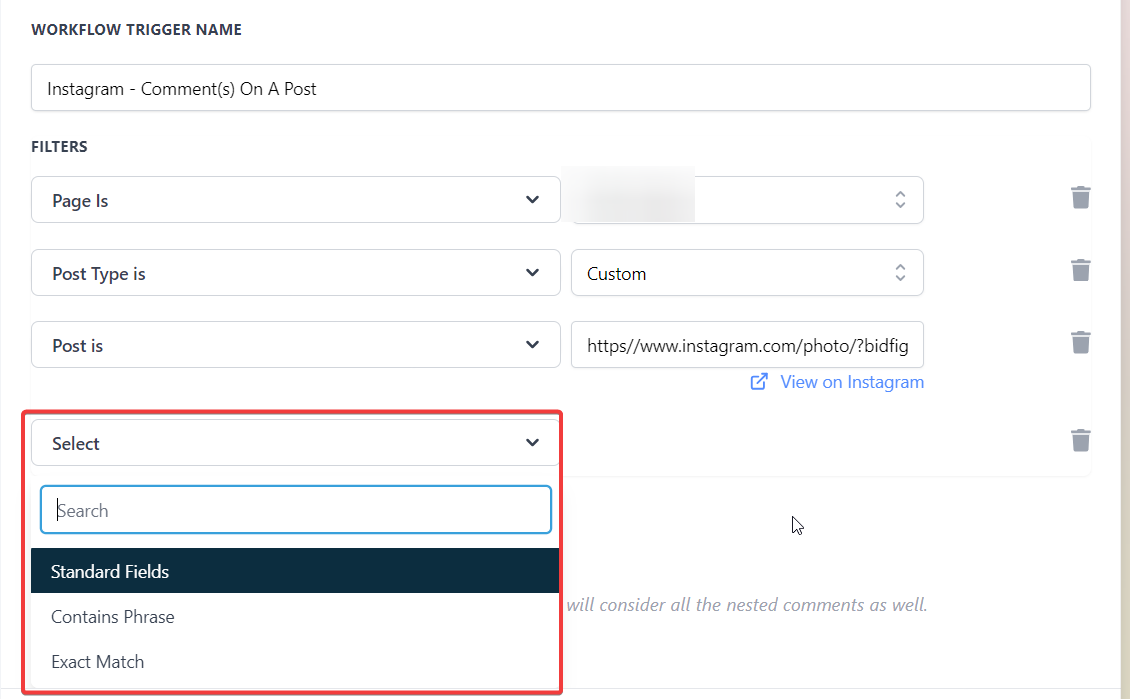Click trash icon beside Post is filter

pos(1080,344)
